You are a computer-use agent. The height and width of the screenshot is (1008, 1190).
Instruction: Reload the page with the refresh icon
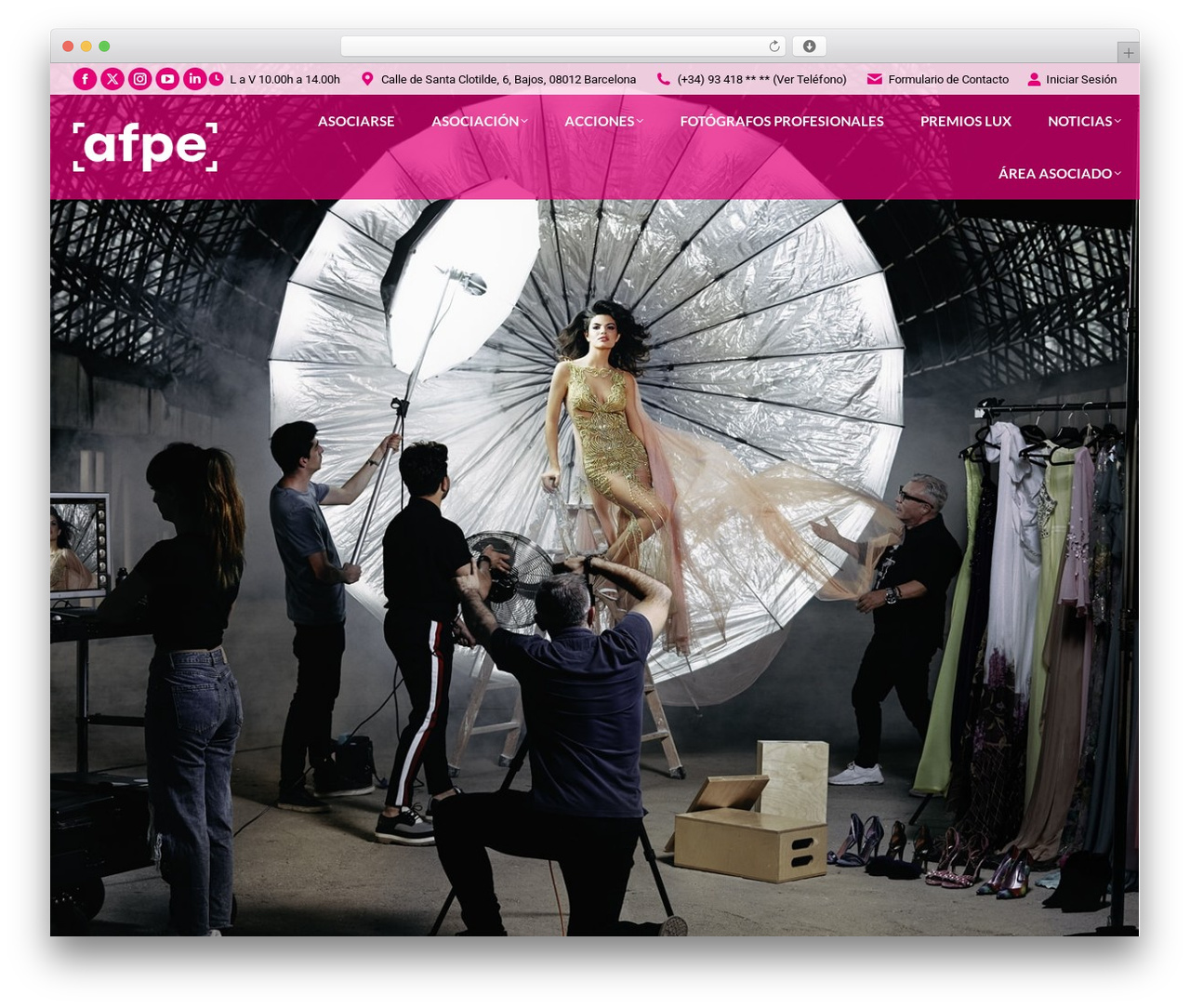(774, 46)
